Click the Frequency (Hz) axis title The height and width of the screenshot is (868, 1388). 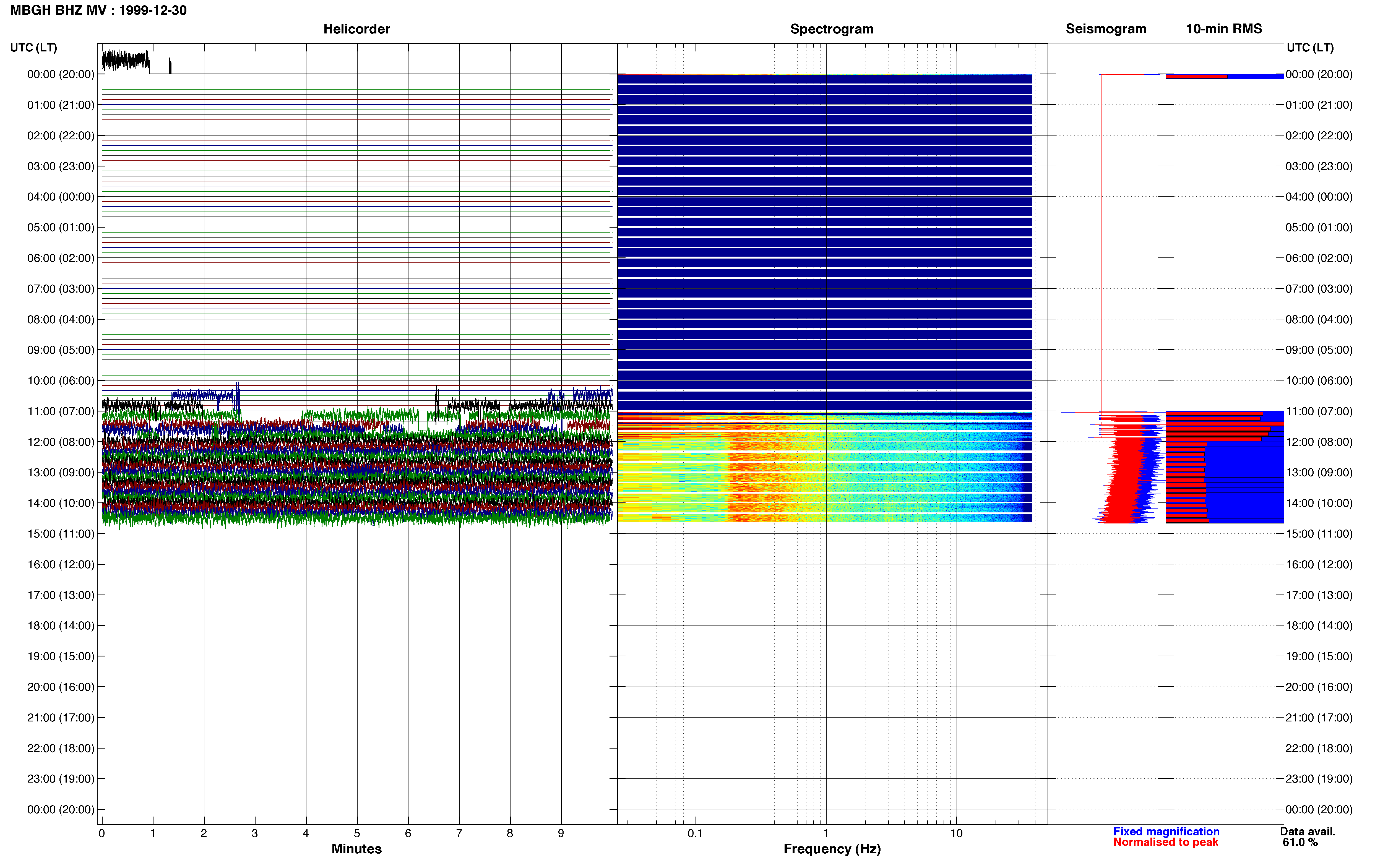coord(832,848)
